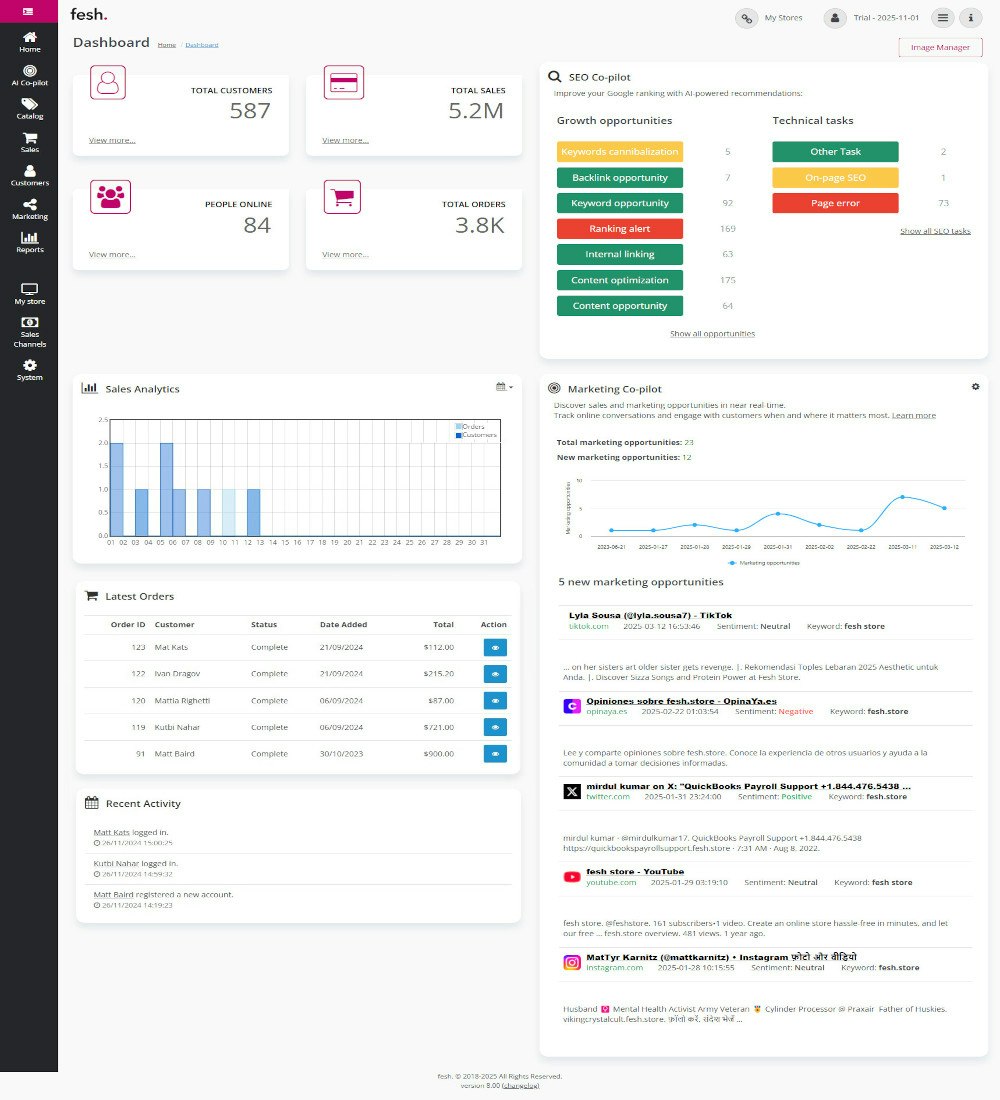Click the YouTube icon on the fesh store result
The width and height of the screenshot is (1000, 1100).
click(x=572, y=876)
